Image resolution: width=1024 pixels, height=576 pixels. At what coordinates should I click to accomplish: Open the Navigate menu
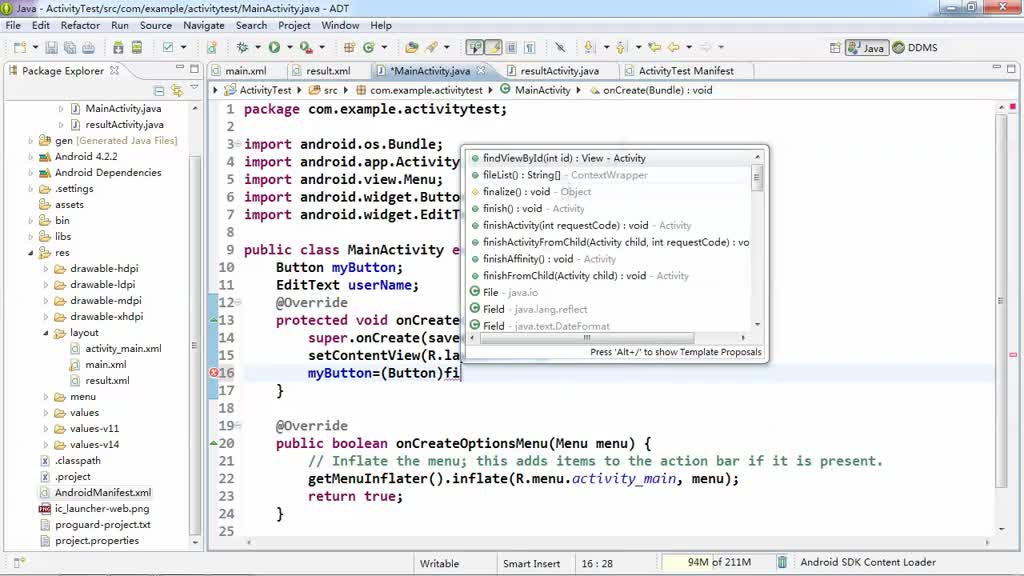[204, 25]
